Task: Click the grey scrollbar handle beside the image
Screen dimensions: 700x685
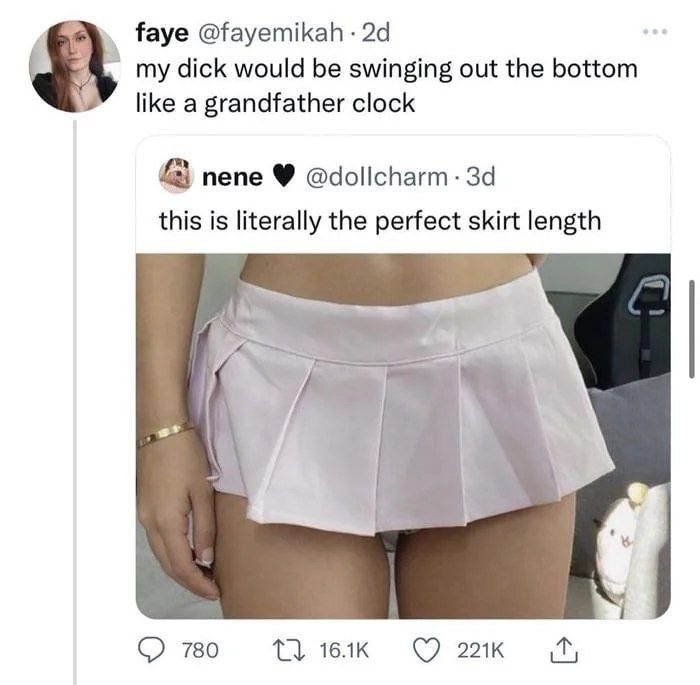Action: coord(692,329)
